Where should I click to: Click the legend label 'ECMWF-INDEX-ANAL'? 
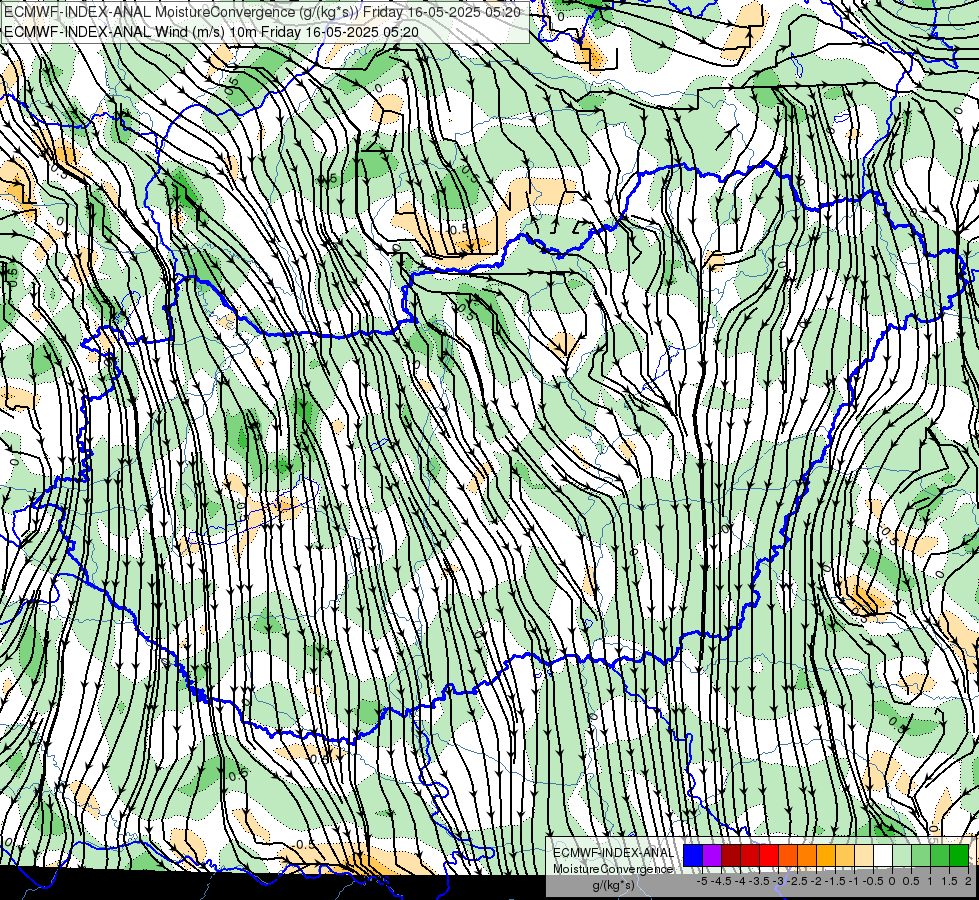pyautogui.click(x=613, y=853)
